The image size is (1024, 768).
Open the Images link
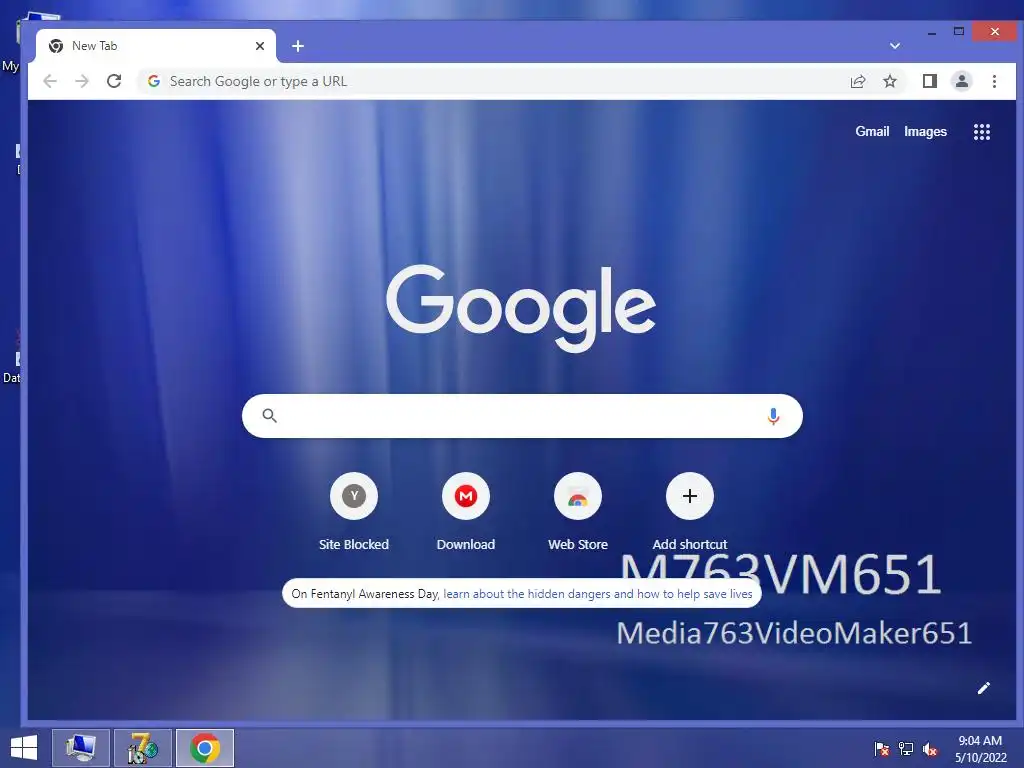tap(925, 131)
